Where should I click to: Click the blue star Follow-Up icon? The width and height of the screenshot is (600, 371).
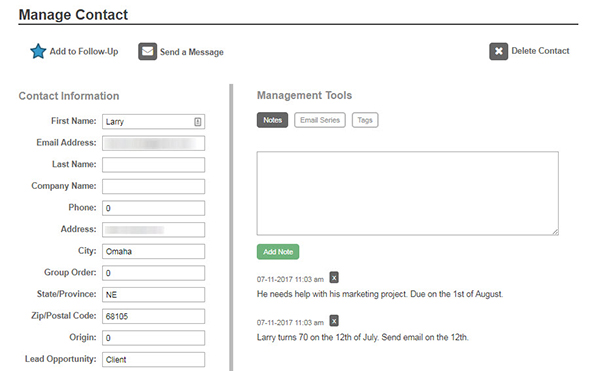[38, 51]
